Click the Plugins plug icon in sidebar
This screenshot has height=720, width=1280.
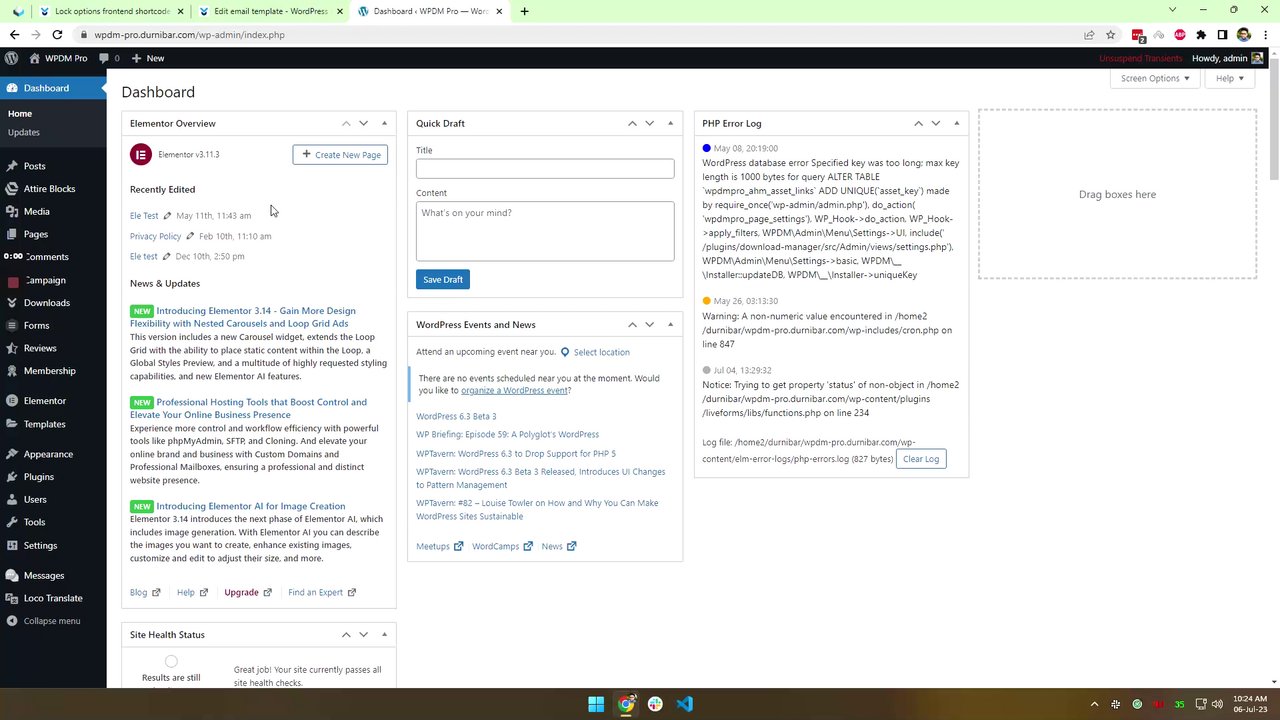(12, 477)
